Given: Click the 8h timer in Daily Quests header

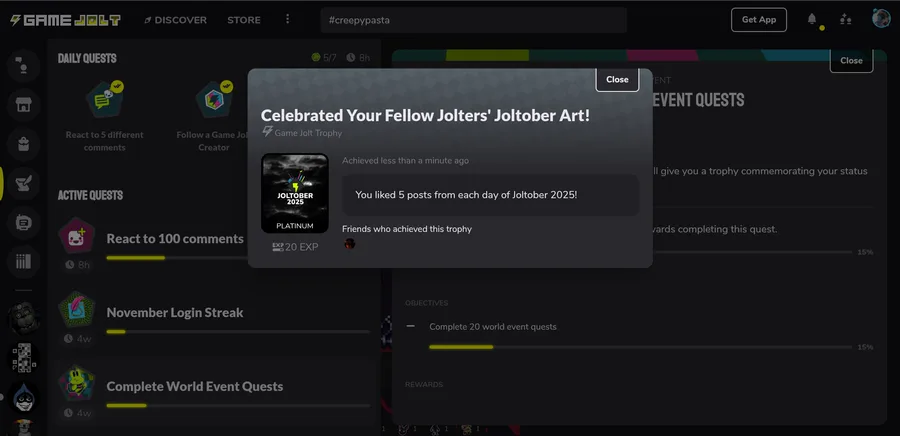Looking at the screenshot, I should click(x=359, y=58).
